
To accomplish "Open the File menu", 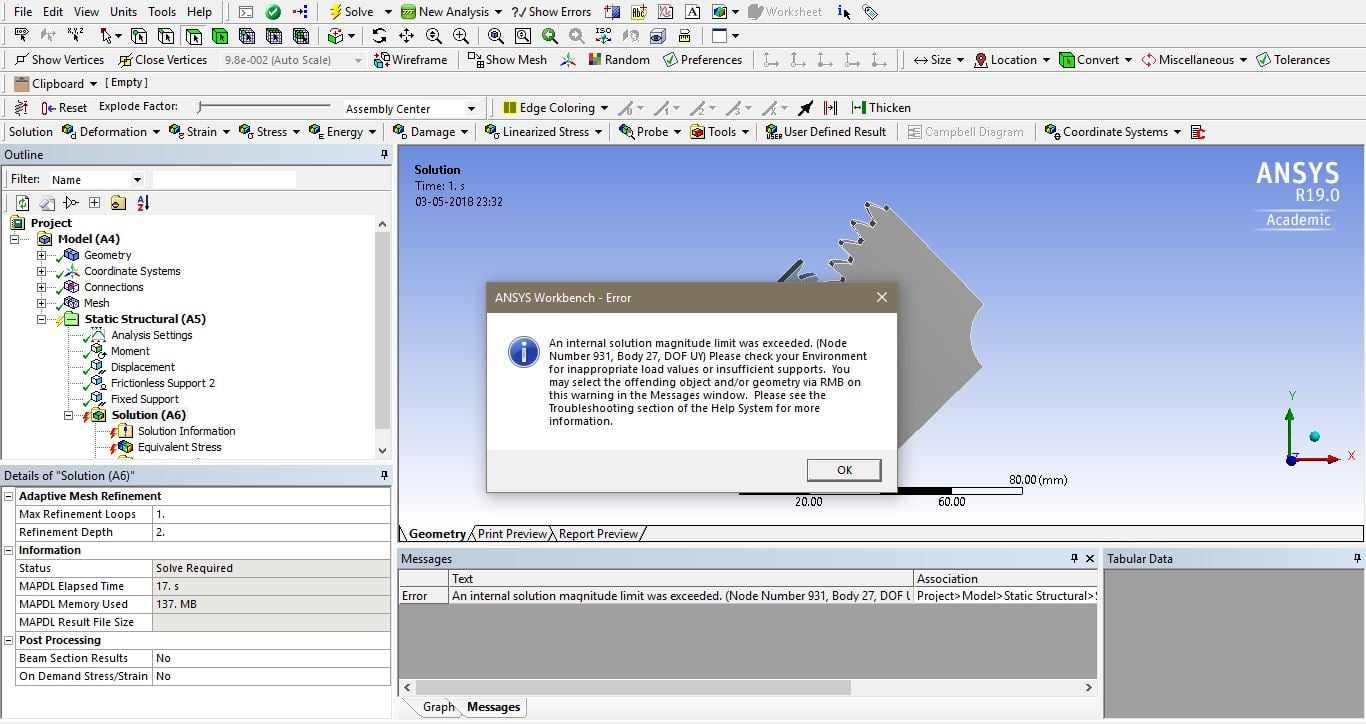I will coord(22,12).
